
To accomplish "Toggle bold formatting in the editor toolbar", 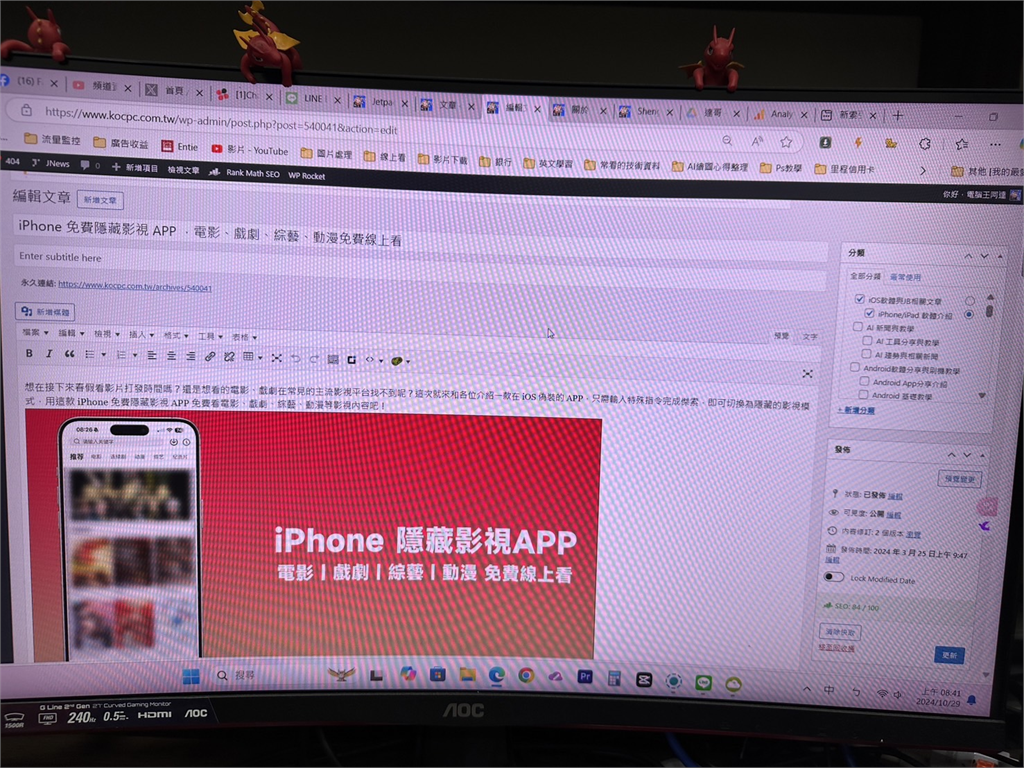I will (x=29, y=353).
